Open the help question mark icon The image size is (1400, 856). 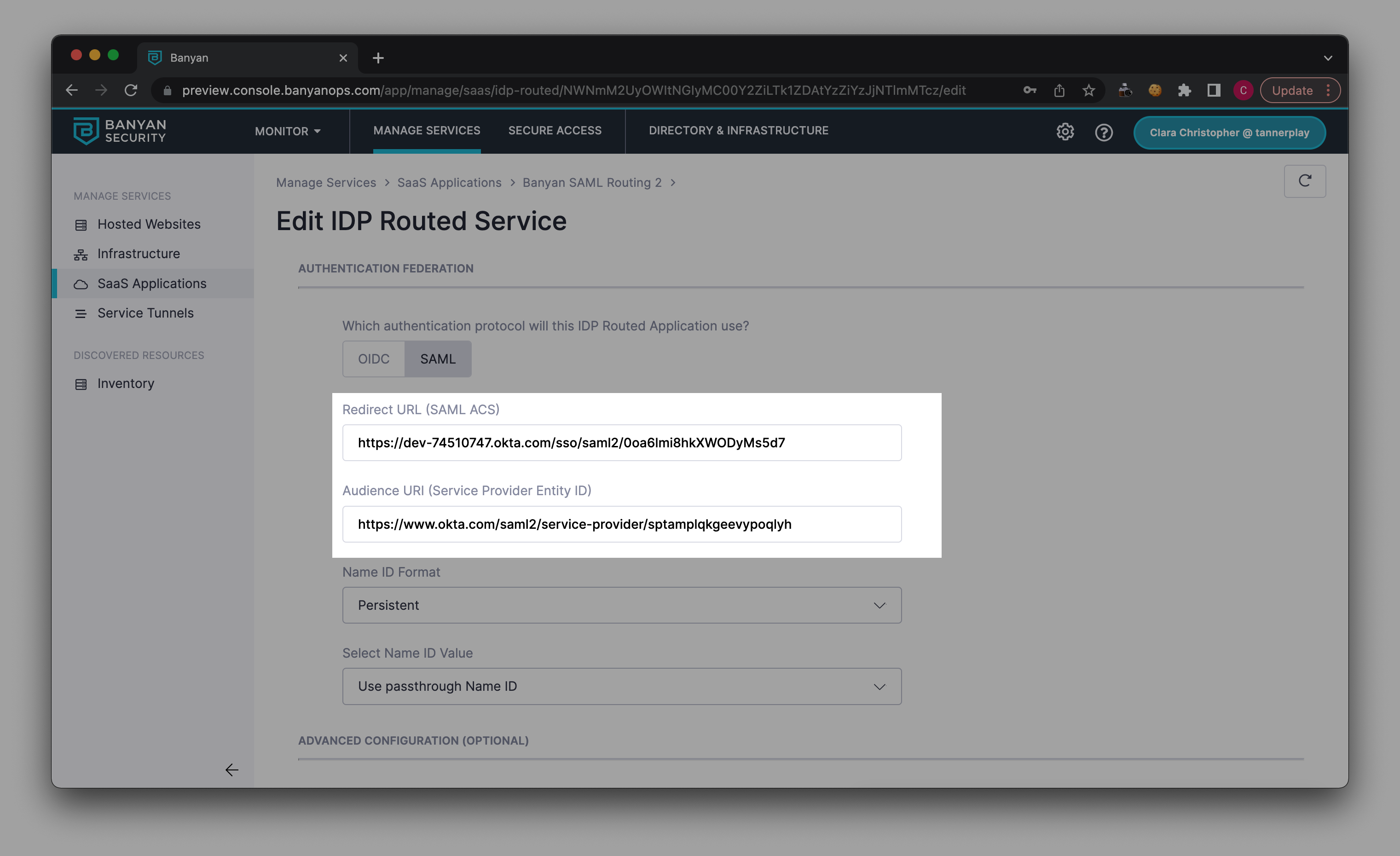point(1104,133)
